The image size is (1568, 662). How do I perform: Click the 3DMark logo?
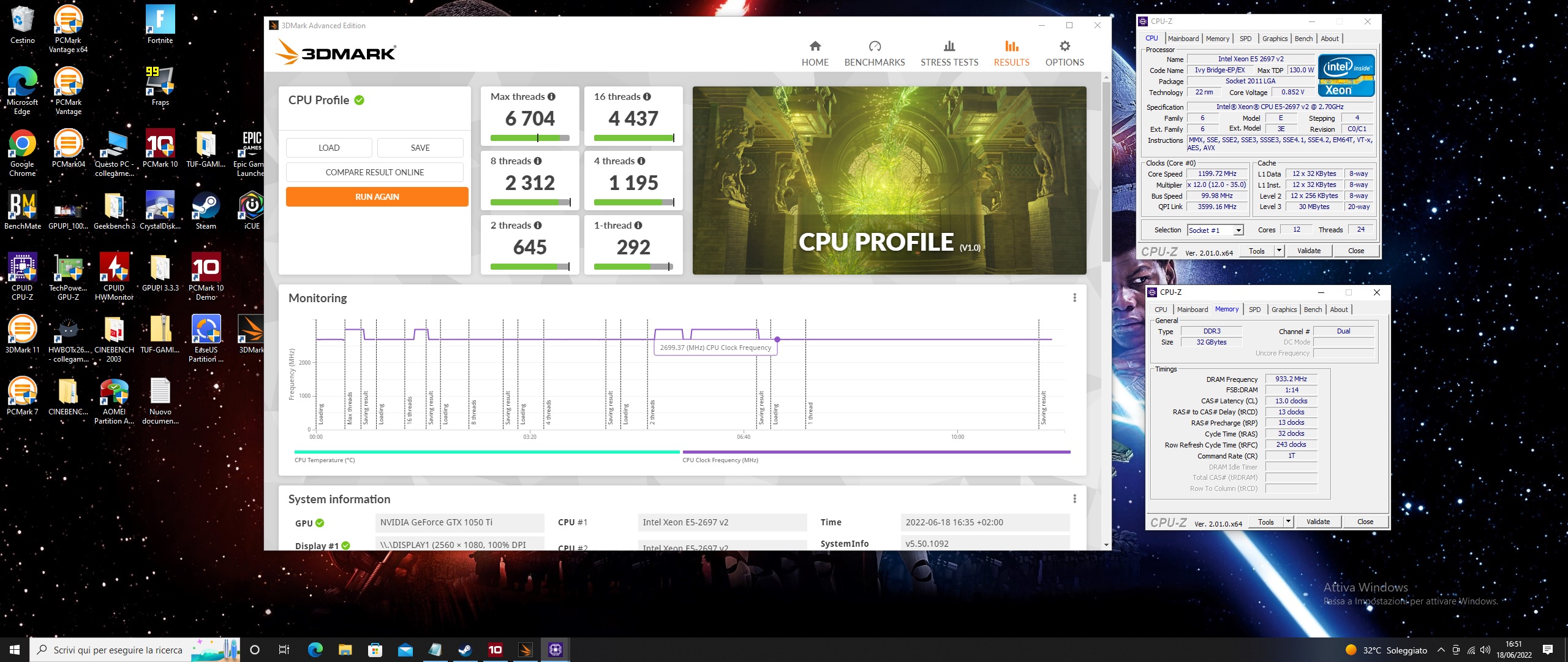(x=335, y=53)
